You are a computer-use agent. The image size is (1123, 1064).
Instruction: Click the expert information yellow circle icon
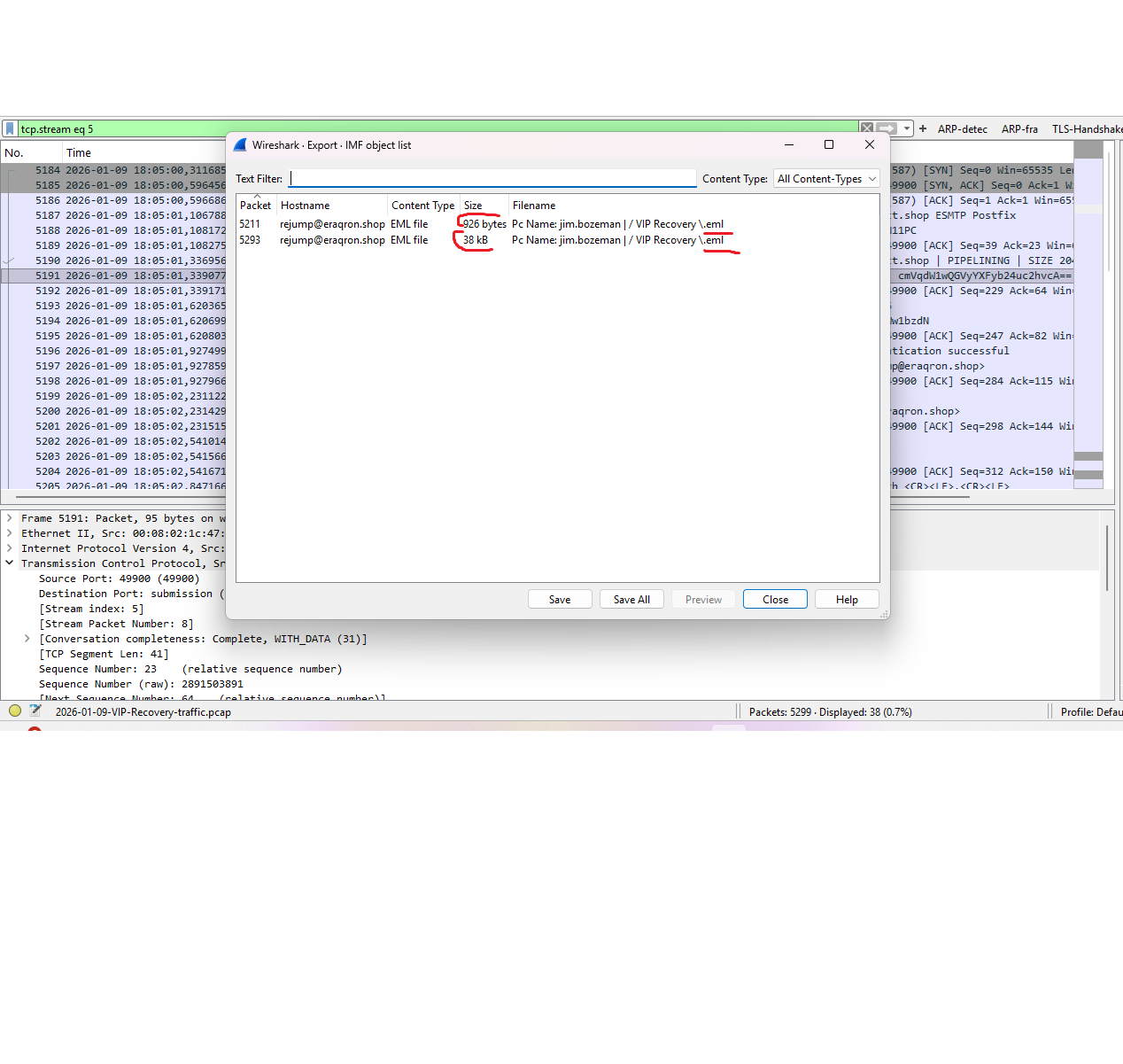click(15, 711)
